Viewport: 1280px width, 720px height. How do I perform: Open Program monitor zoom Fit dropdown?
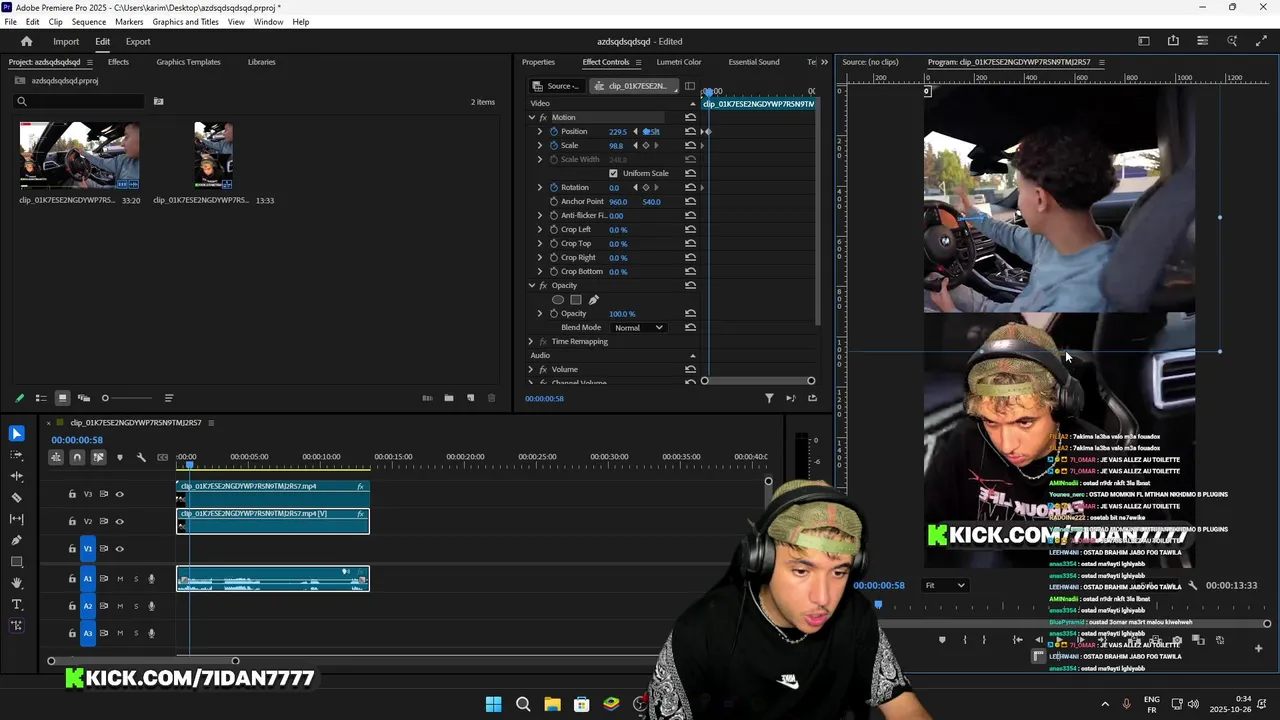pos(945,585)
